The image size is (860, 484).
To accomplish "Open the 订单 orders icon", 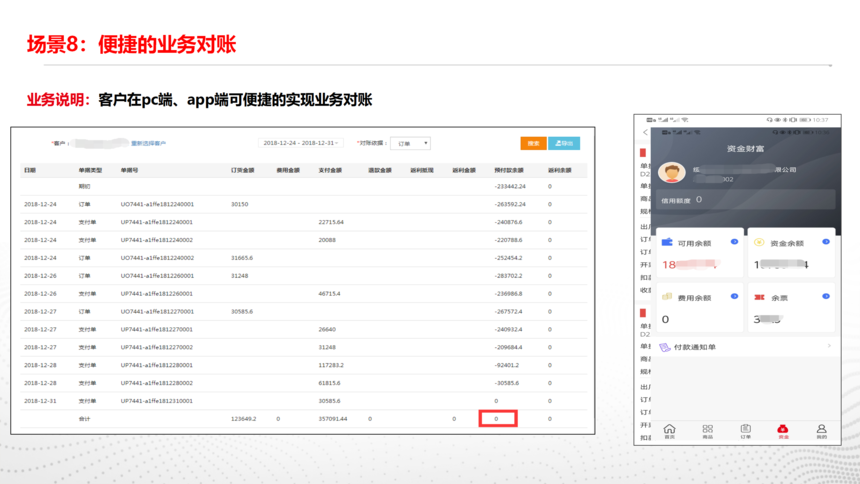I will pos(745,431).
